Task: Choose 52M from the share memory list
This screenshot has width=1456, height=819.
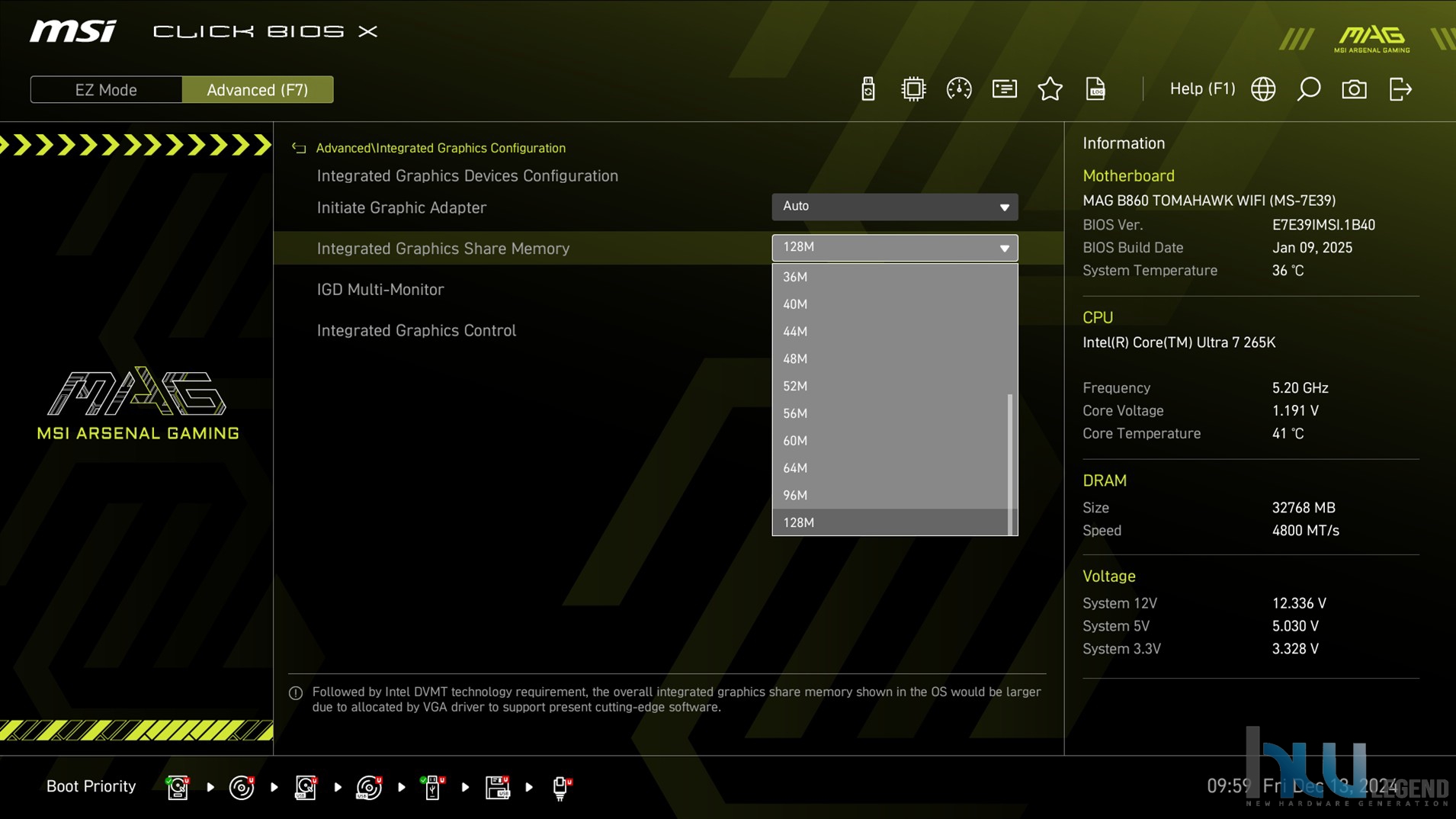Action: point(889,386)
